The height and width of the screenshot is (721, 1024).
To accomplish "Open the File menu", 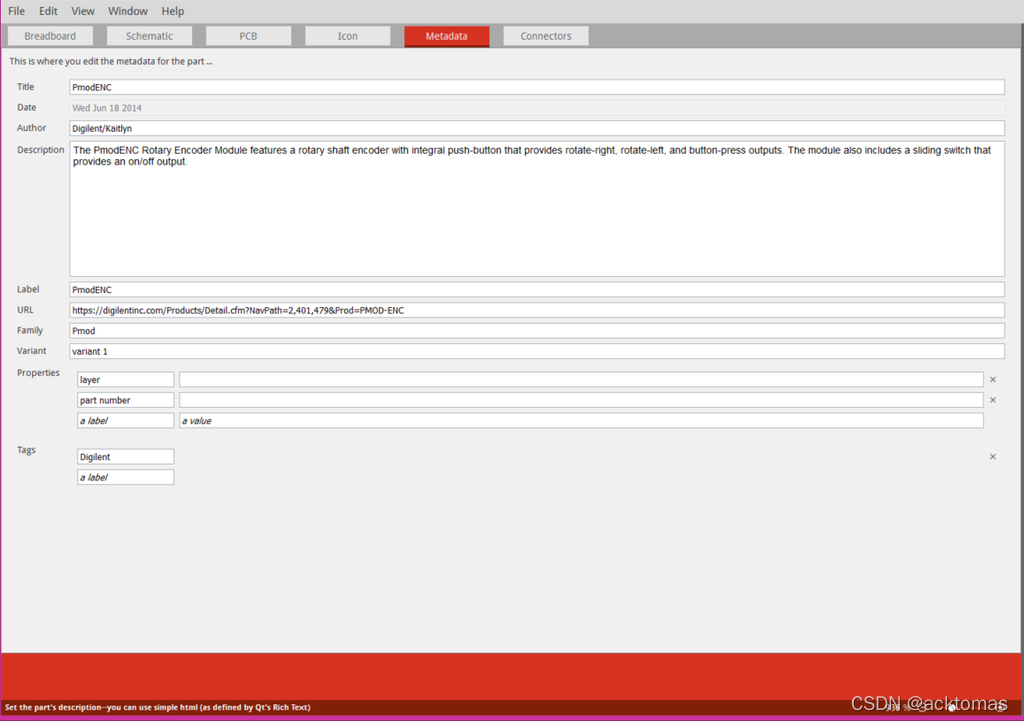I will tap(16, 11).
